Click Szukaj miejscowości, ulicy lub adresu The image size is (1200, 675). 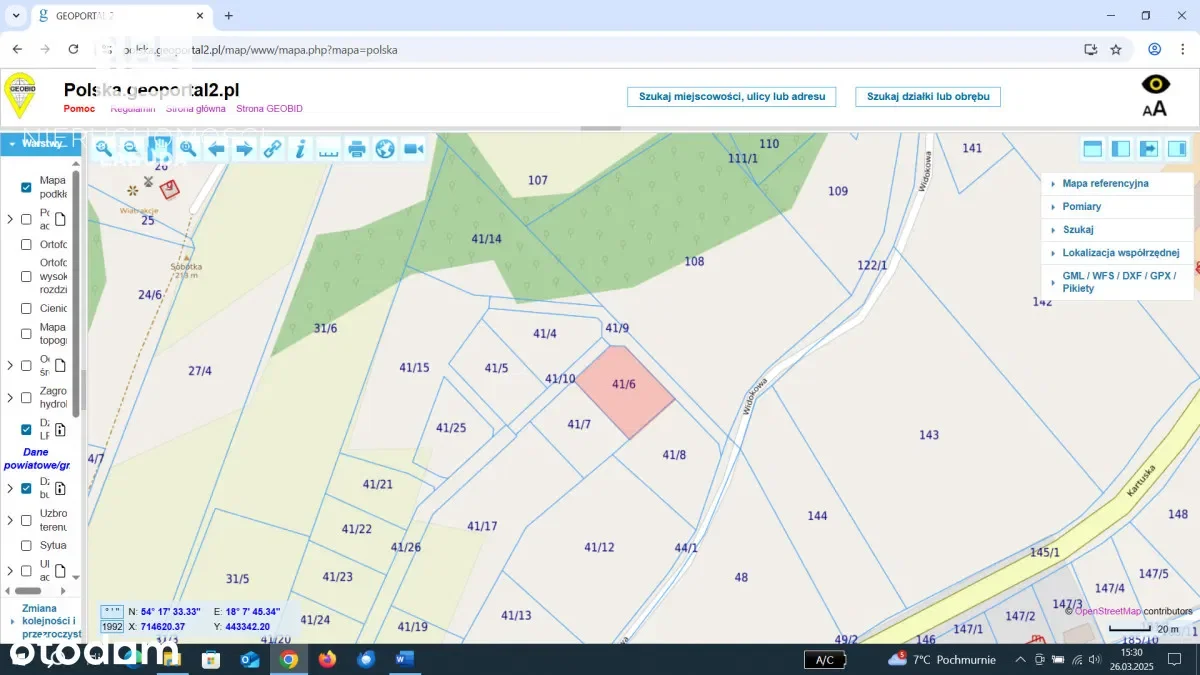point(731,96)
